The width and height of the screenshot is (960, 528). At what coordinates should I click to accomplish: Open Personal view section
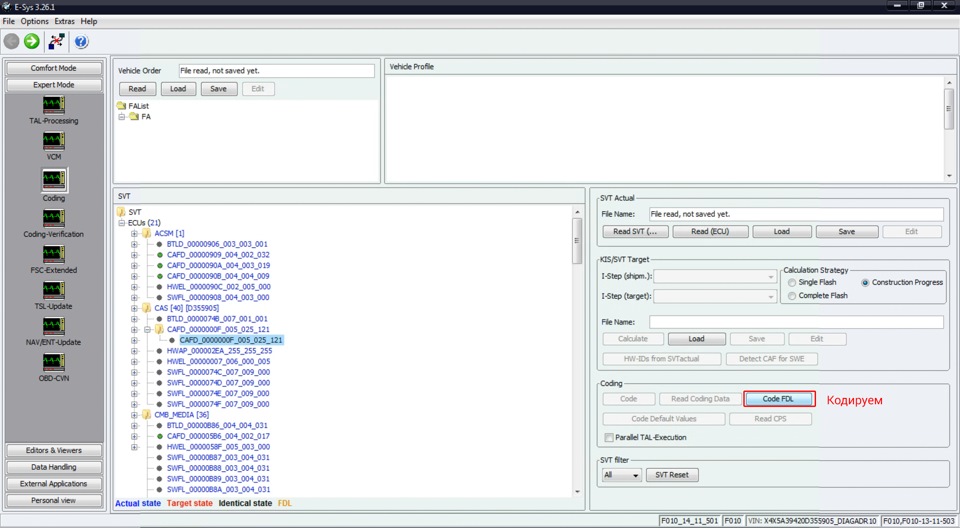[54, 500]
